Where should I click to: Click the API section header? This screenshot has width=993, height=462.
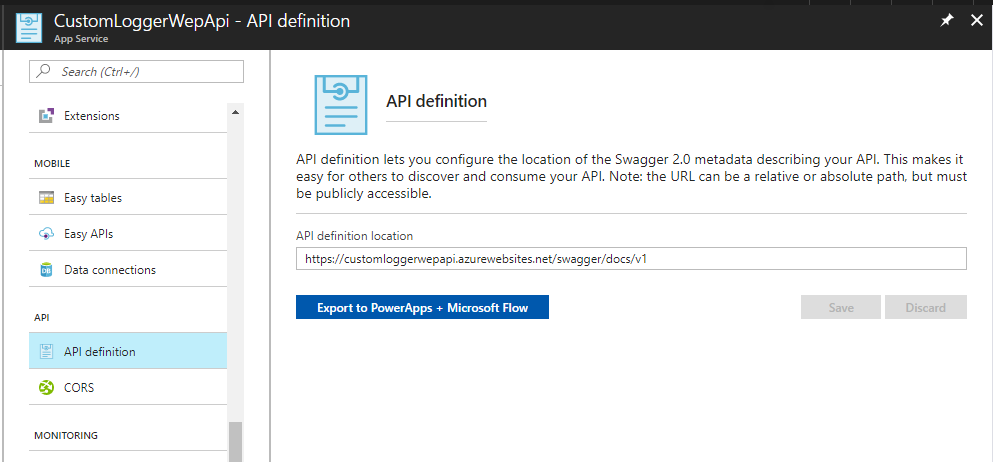(x=41, y=317)
